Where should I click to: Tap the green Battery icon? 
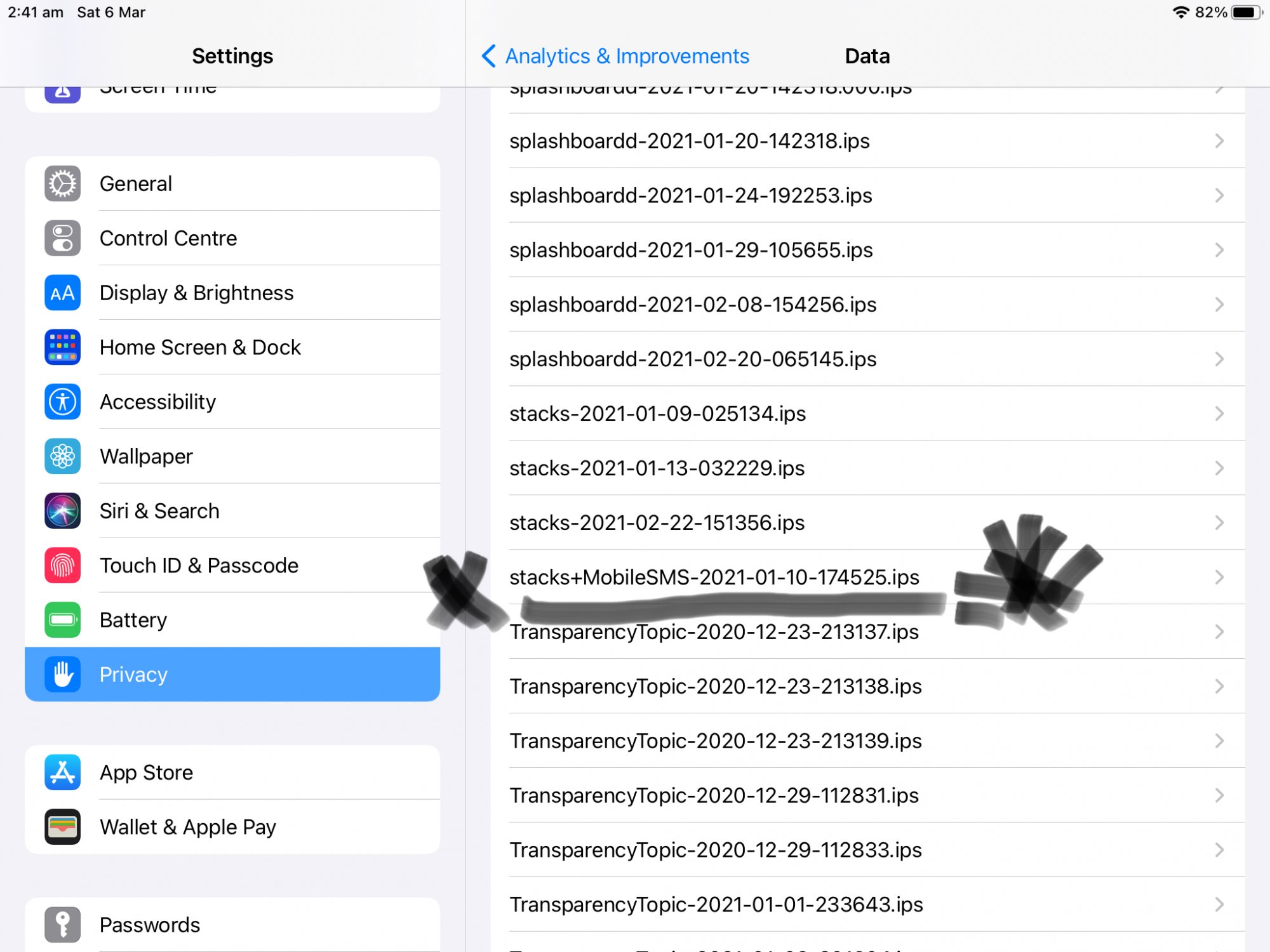pos(62,621)
